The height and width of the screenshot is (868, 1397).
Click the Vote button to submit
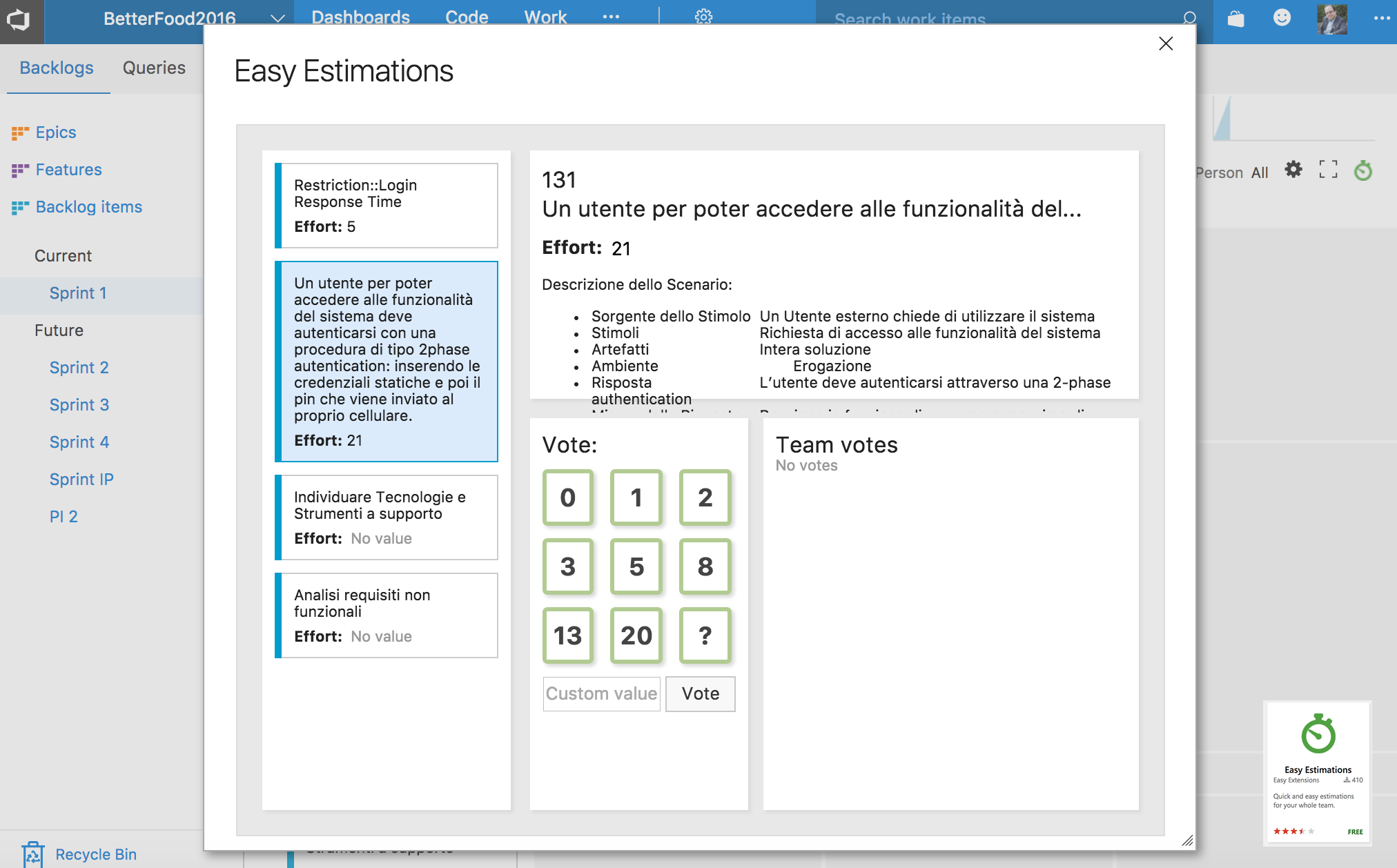coord(701,693)
